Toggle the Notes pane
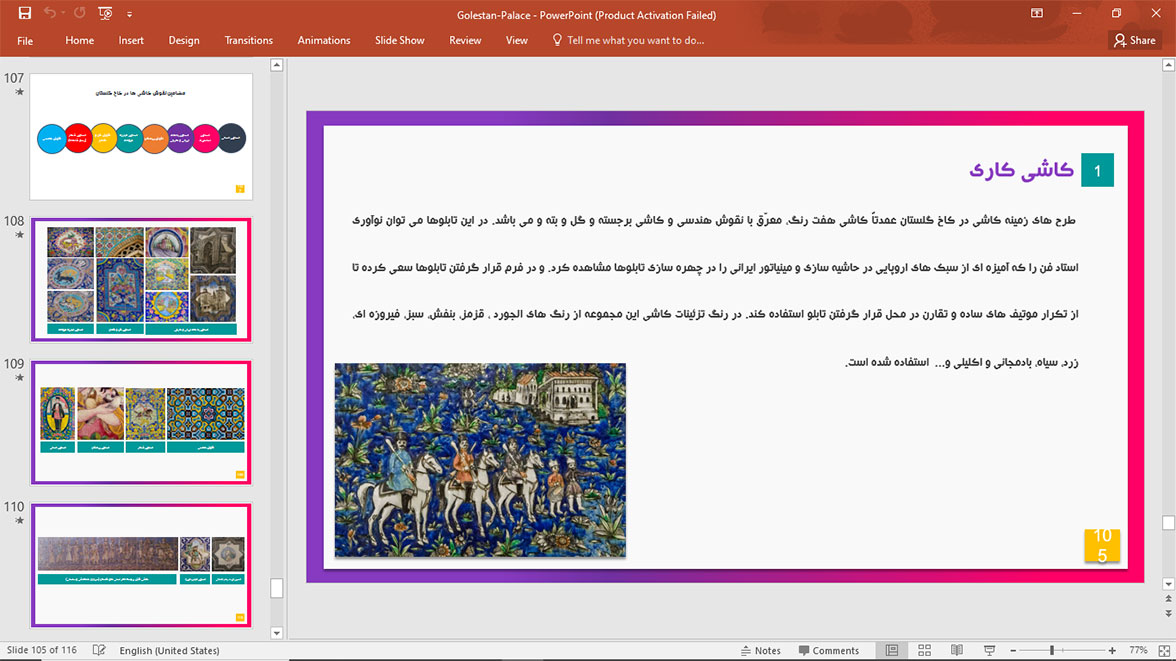The width and height of the screenshot is (1176, 661). point(760,650)
